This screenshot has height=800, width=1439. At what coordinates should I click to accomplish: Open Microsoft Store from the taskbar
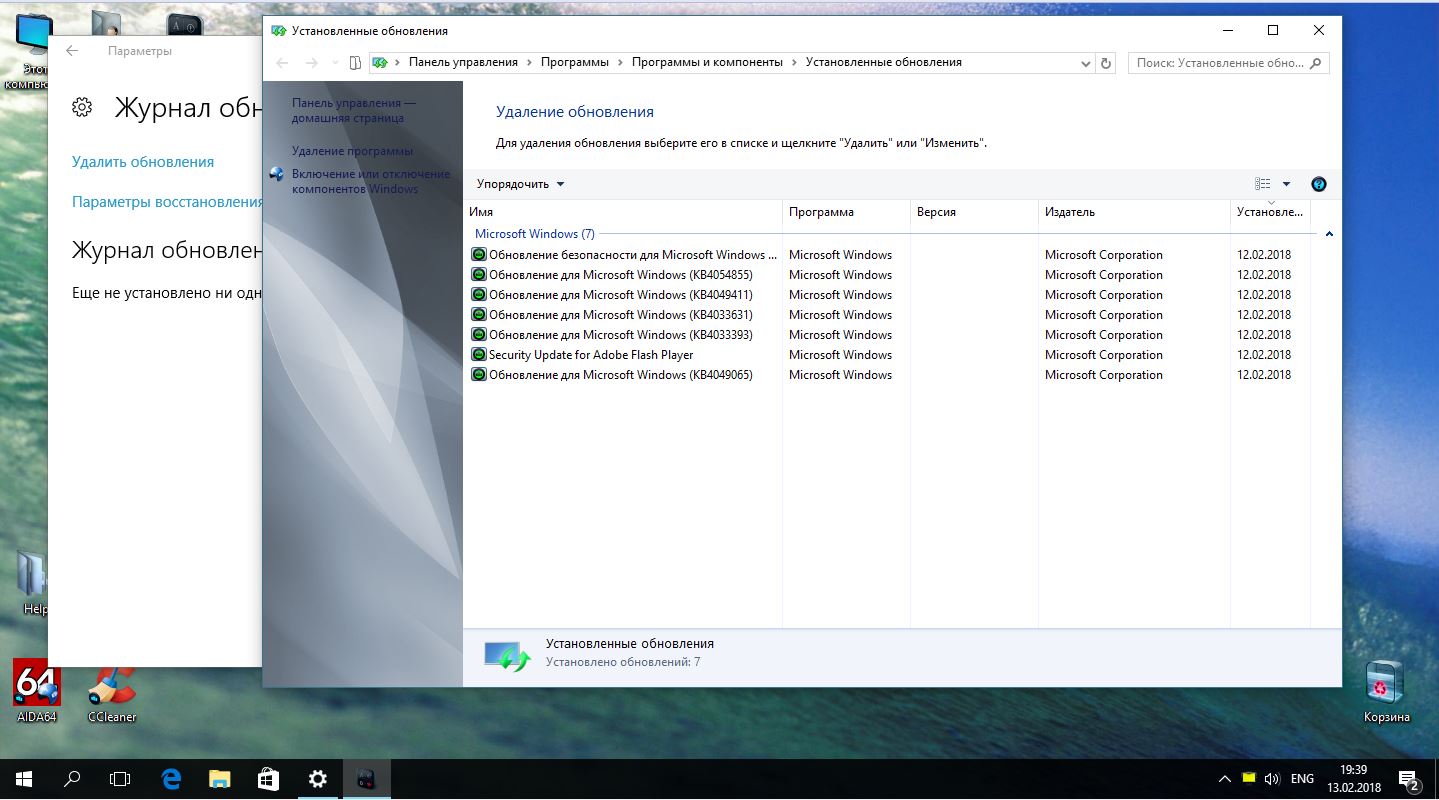click(x=268, y=778)
